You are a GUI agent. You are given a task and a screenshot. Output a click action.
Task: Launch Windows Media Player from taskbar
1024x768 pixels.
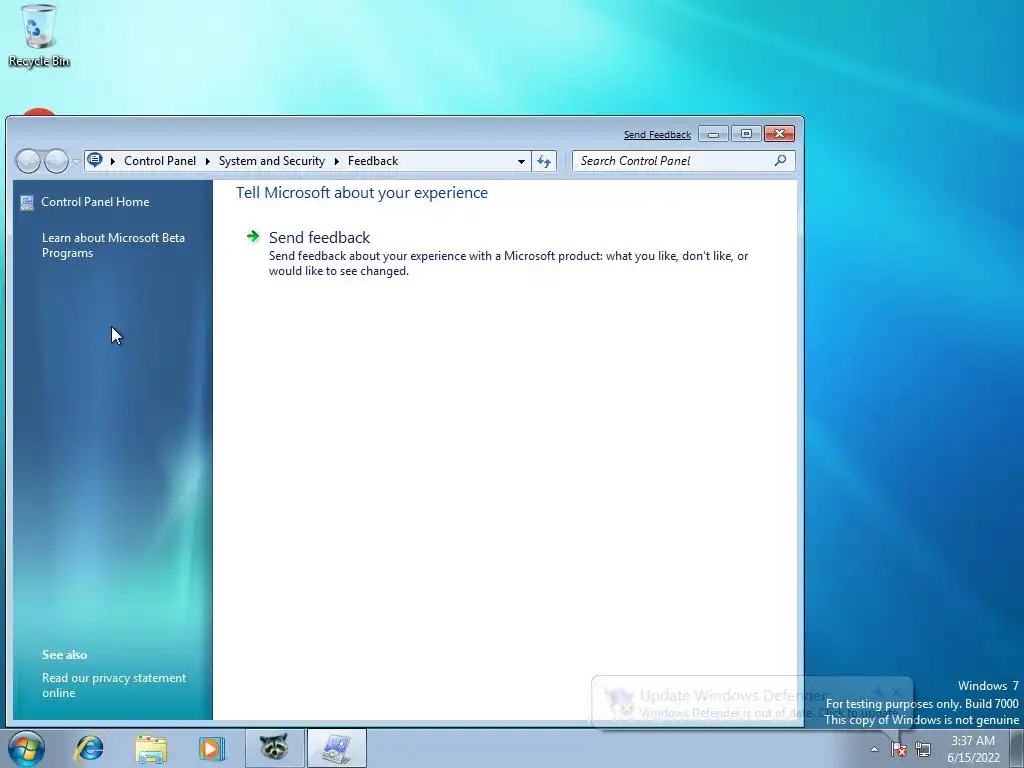pyautogui.click(x=211, y=748)
